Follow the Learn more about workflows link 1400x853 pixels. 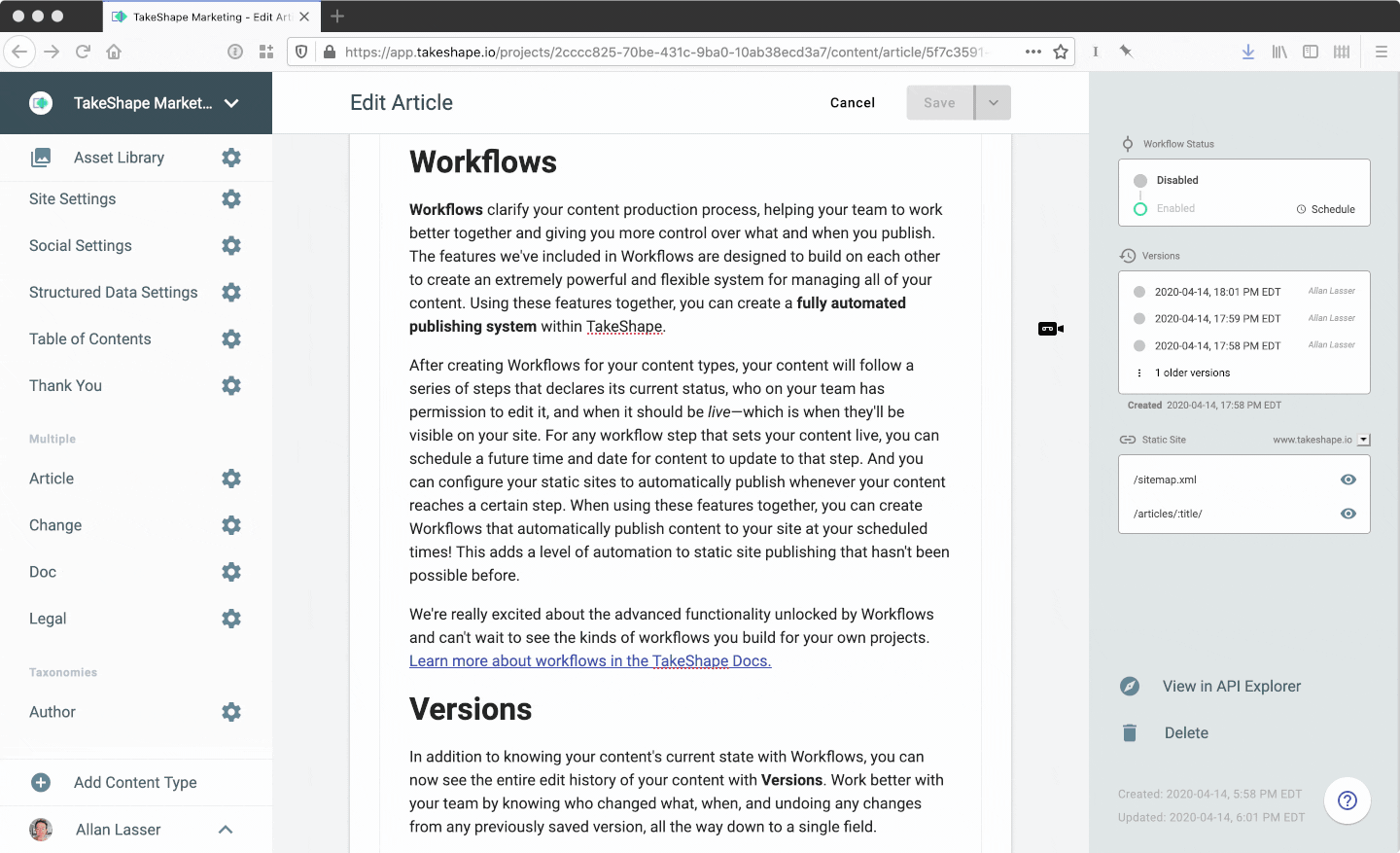590,660
